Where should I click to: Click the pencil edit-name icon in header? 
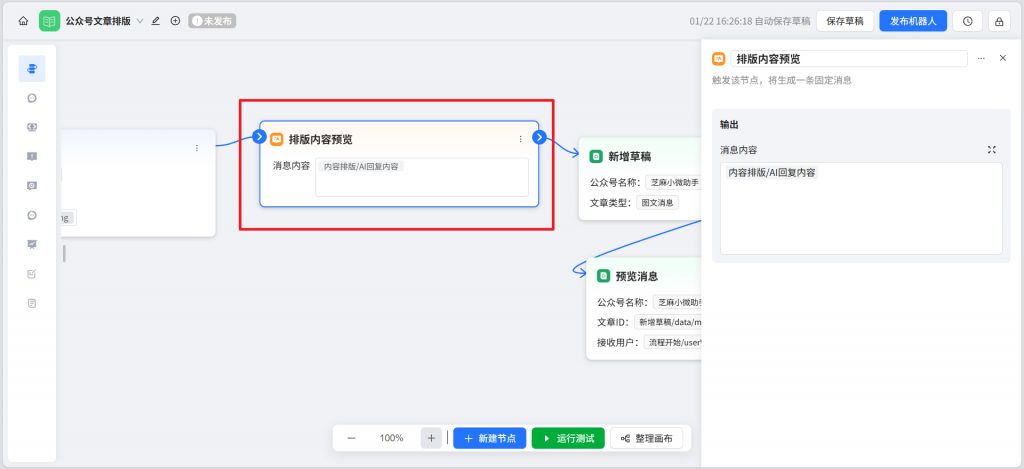[155, 21]
